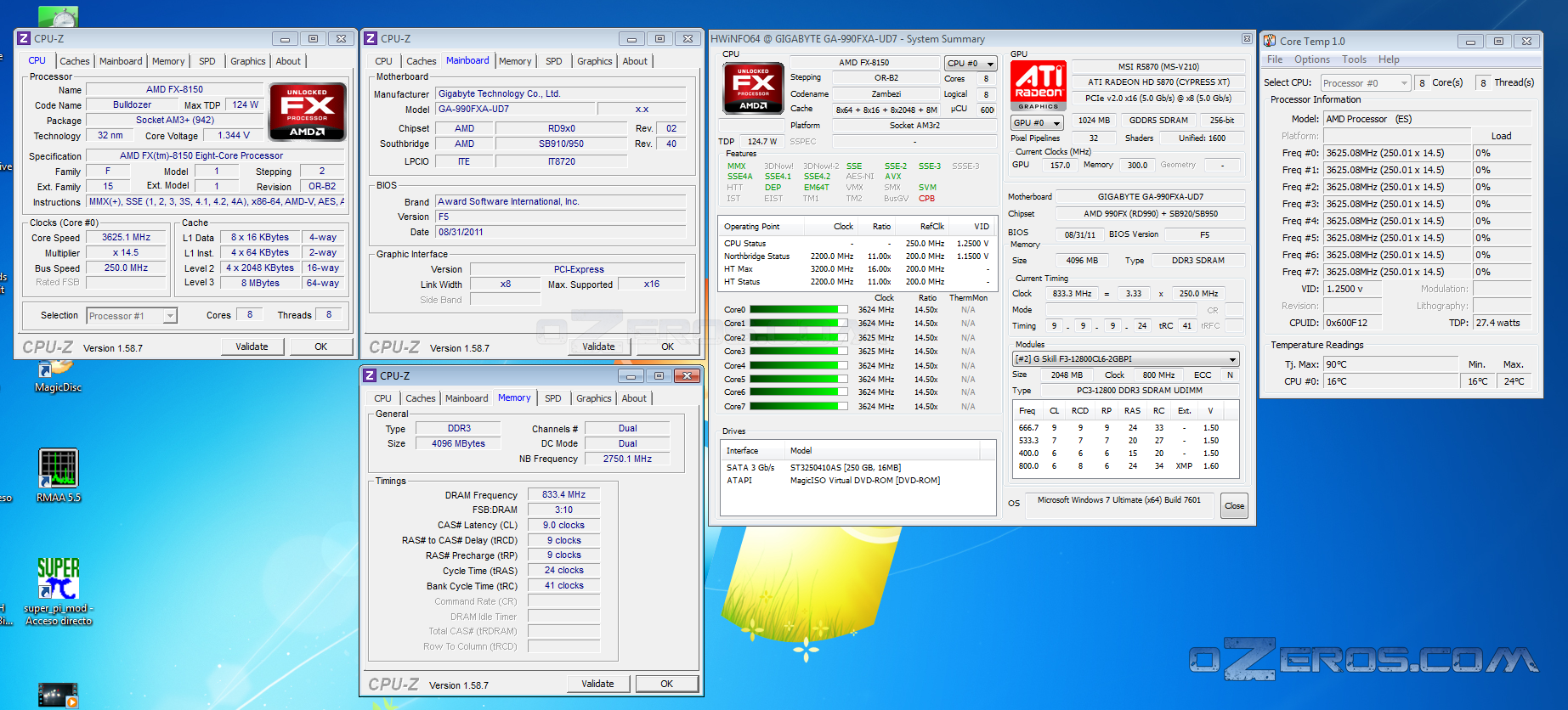Click the Tj. Max value 90°C in Core Temp
This screenshot has width=1568, height=710.
[1390, 365]
